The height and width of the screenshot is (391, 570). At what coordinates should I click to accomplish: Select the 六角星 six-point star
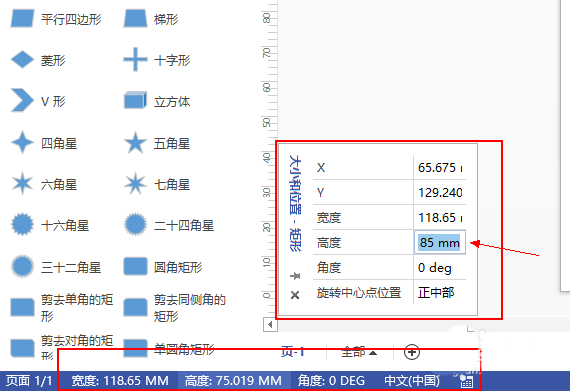pyautogui.click(x=44, y=184)
